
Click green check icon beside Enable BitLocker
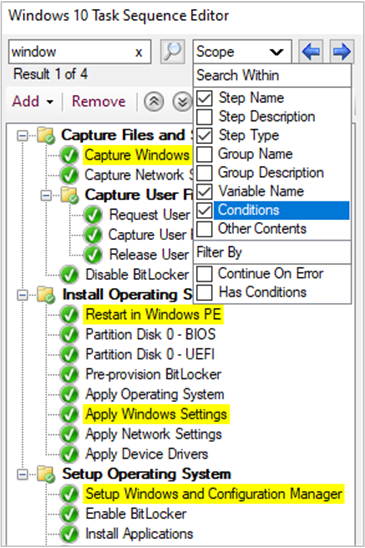(x=69, y=514)
